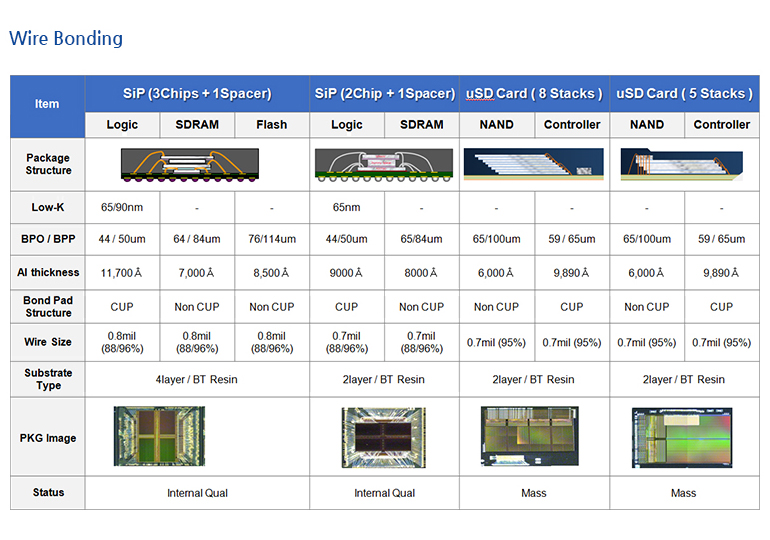Image resolution: width=770 pixels, height=540 pixels.
Task: Open the 3-chip SiP package structure diagram
Action: pyautogui.click(x=197, y=164)
